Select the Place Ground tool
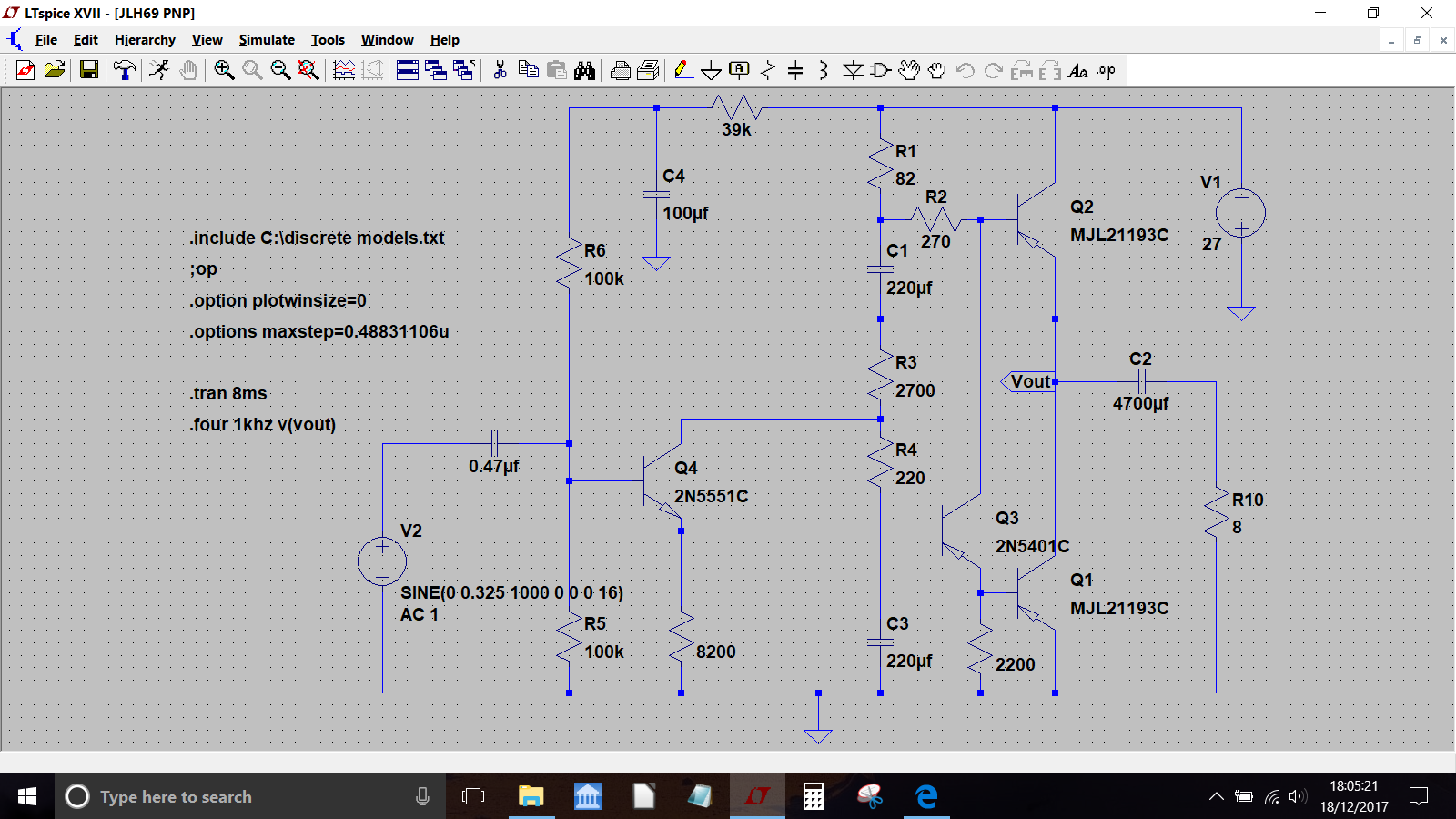 coord(712,70)
